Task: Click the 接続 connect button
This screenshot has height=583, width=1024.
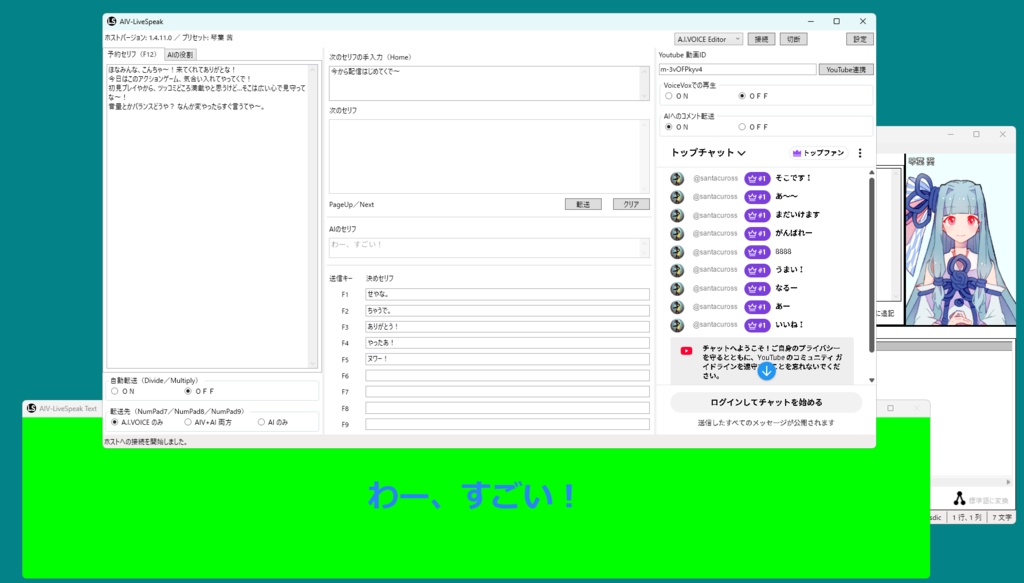Action: (761, 39)
